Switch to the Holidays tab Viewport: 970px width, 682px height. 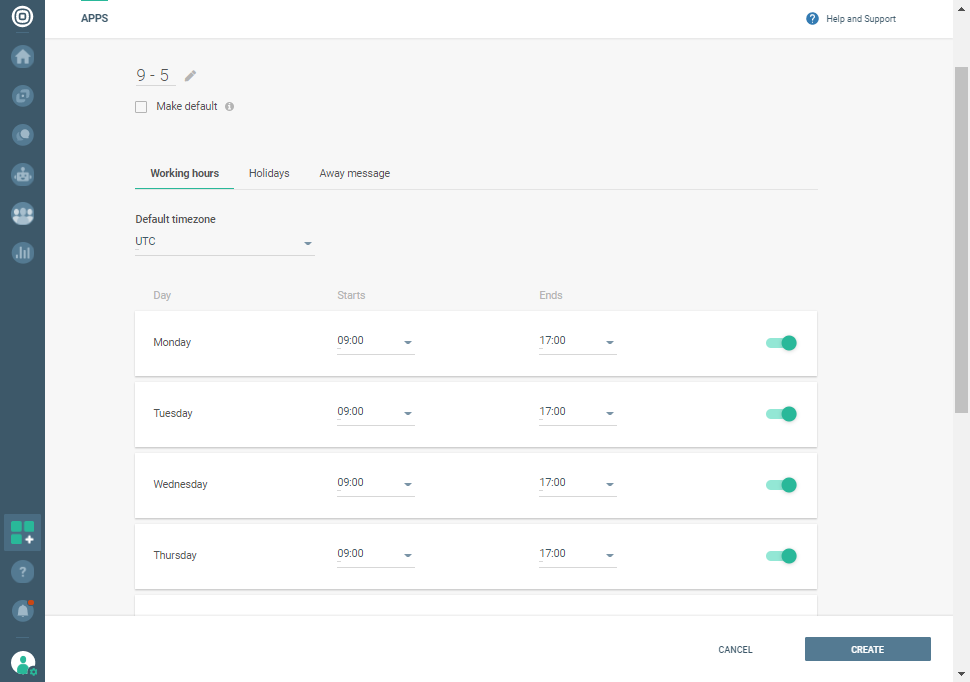pyautogui.click(x=269, y=173)
